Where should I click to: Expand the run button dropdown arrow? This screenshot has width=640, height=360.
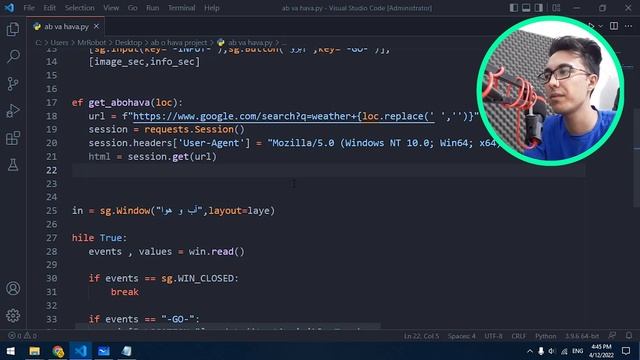600,26
